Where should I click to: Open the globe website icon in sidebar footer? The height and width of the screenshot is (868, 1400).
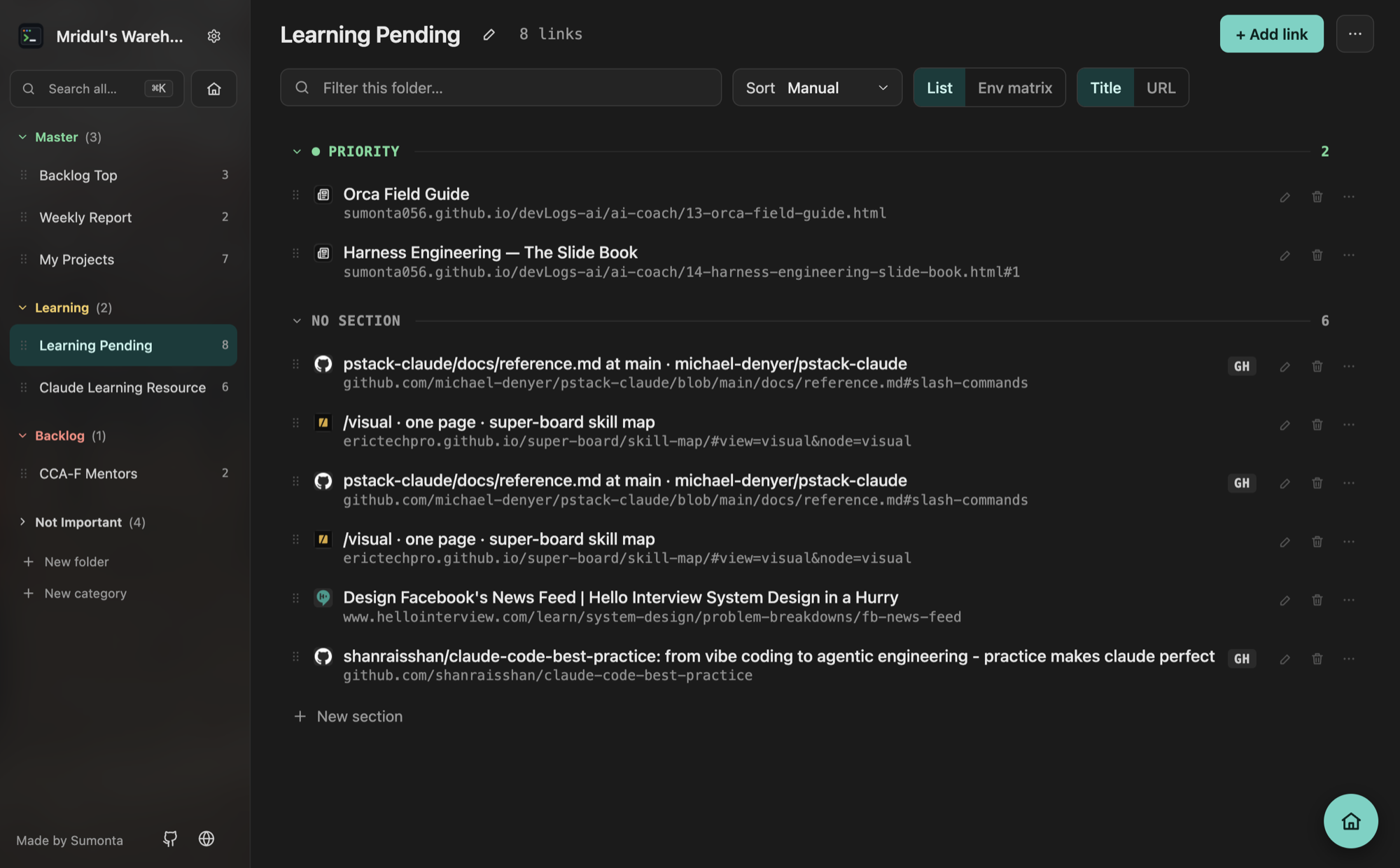pos(206,839)
